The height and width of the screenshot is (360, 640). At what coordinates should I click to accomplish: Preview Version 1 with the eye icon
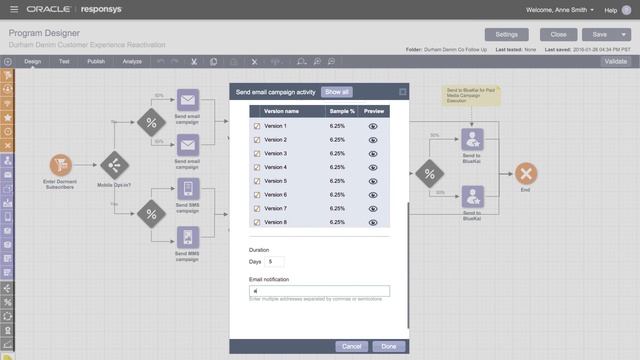[x=373, y=126]
